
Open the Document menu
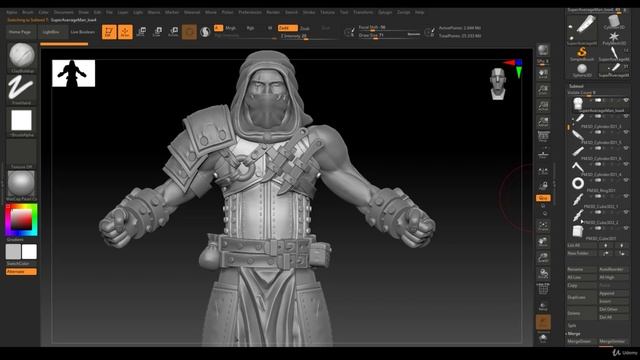(x=64, y=12)
